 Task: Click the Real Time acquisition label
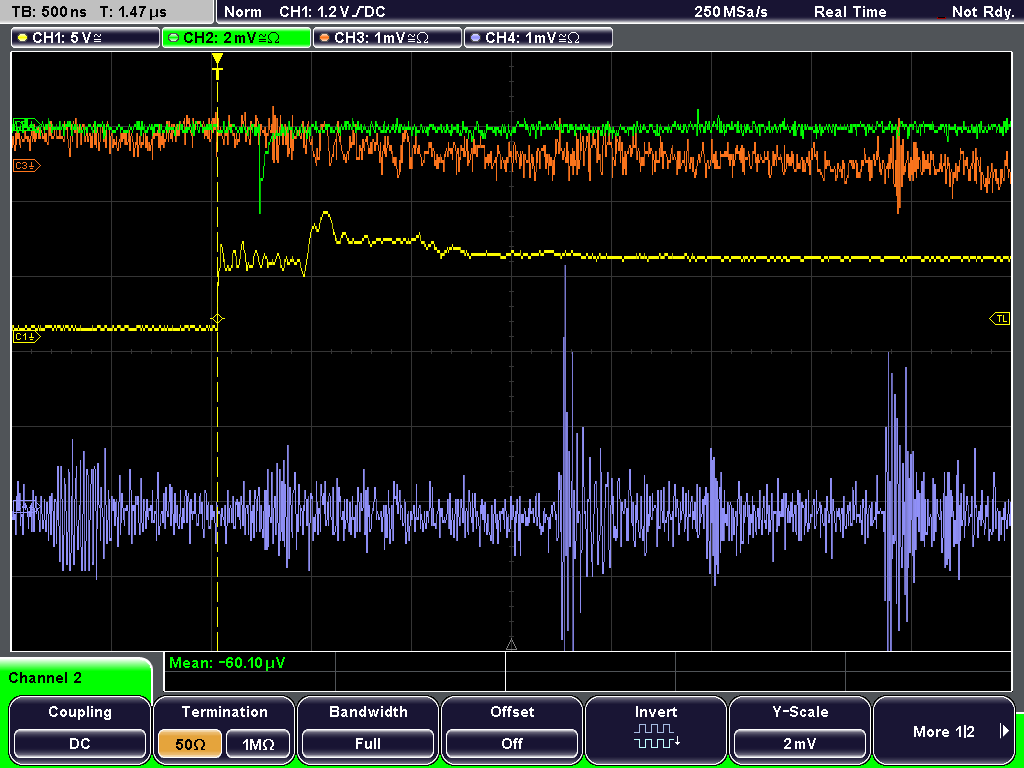850,12
